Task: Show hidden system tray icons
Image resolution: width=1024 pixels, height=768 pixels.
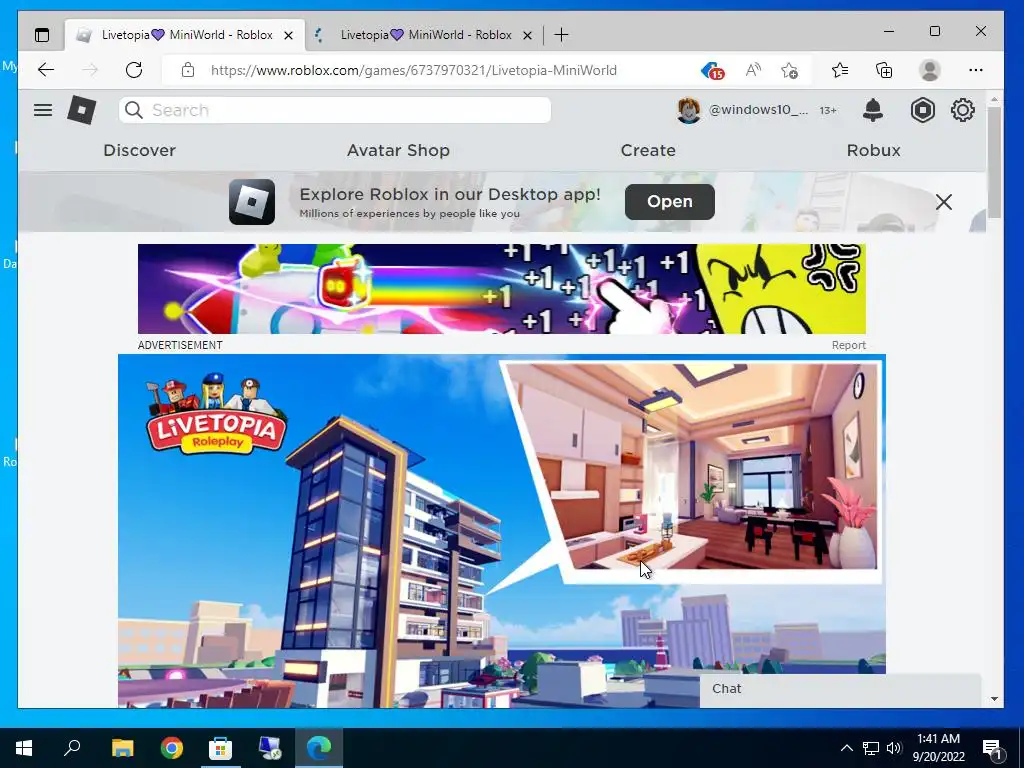Action: point(846,748)
